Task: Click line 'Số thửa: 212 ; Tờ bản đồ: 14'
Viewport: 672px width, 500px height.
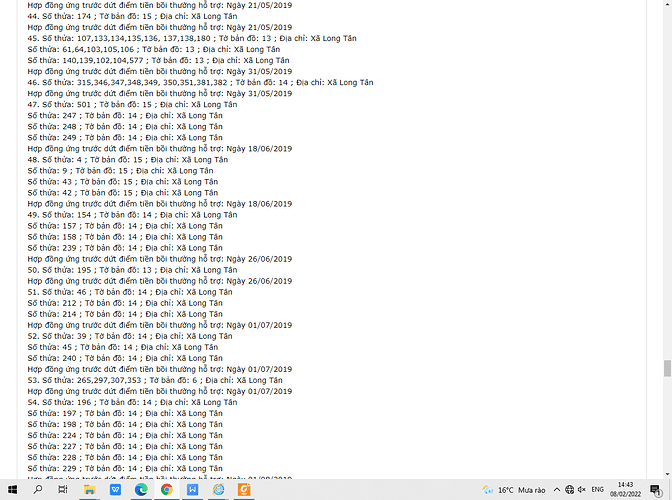Action: pyautogui.click(x=125, y=303)
